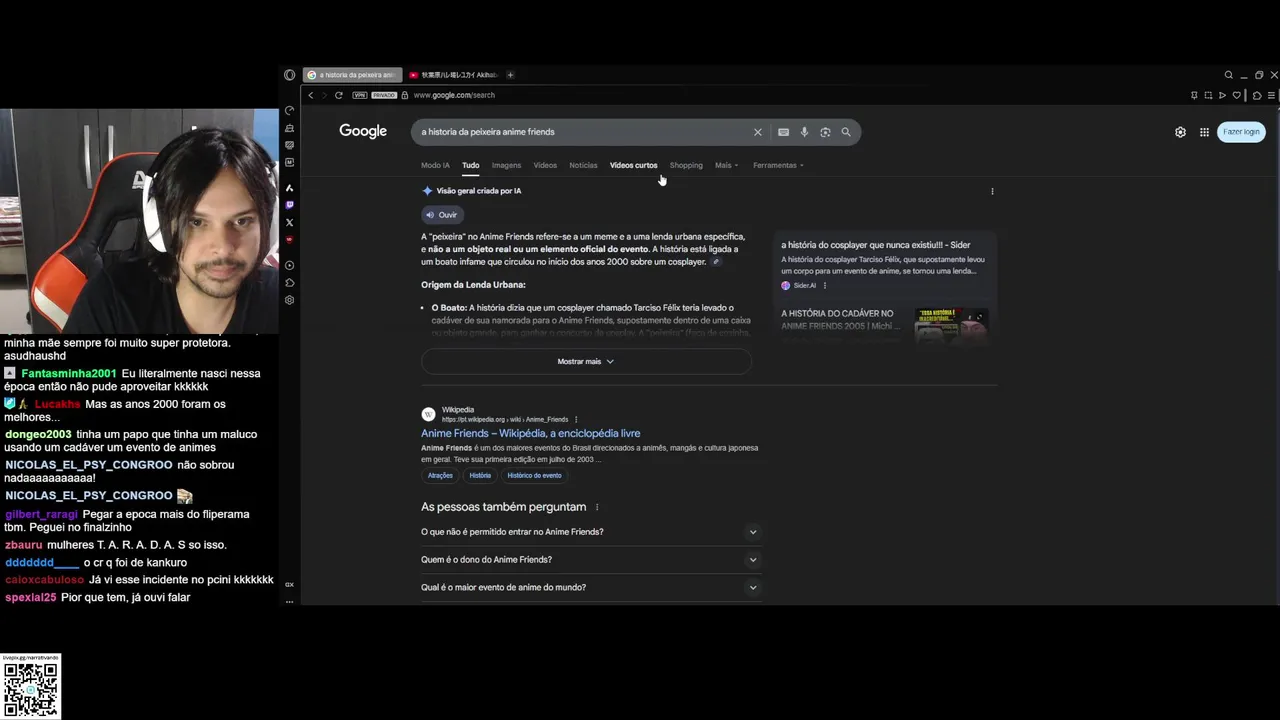Screen dimensions: 1280x720
Task: Click the Google logo
Action: pos(363,131)
